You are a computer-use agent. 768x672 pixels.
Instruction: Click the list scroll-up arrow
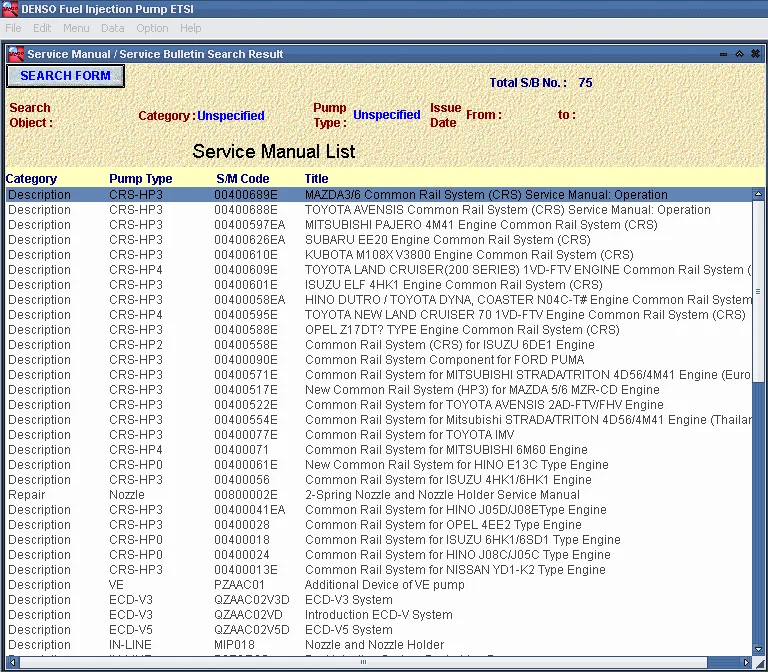click(x=758, y=195)
